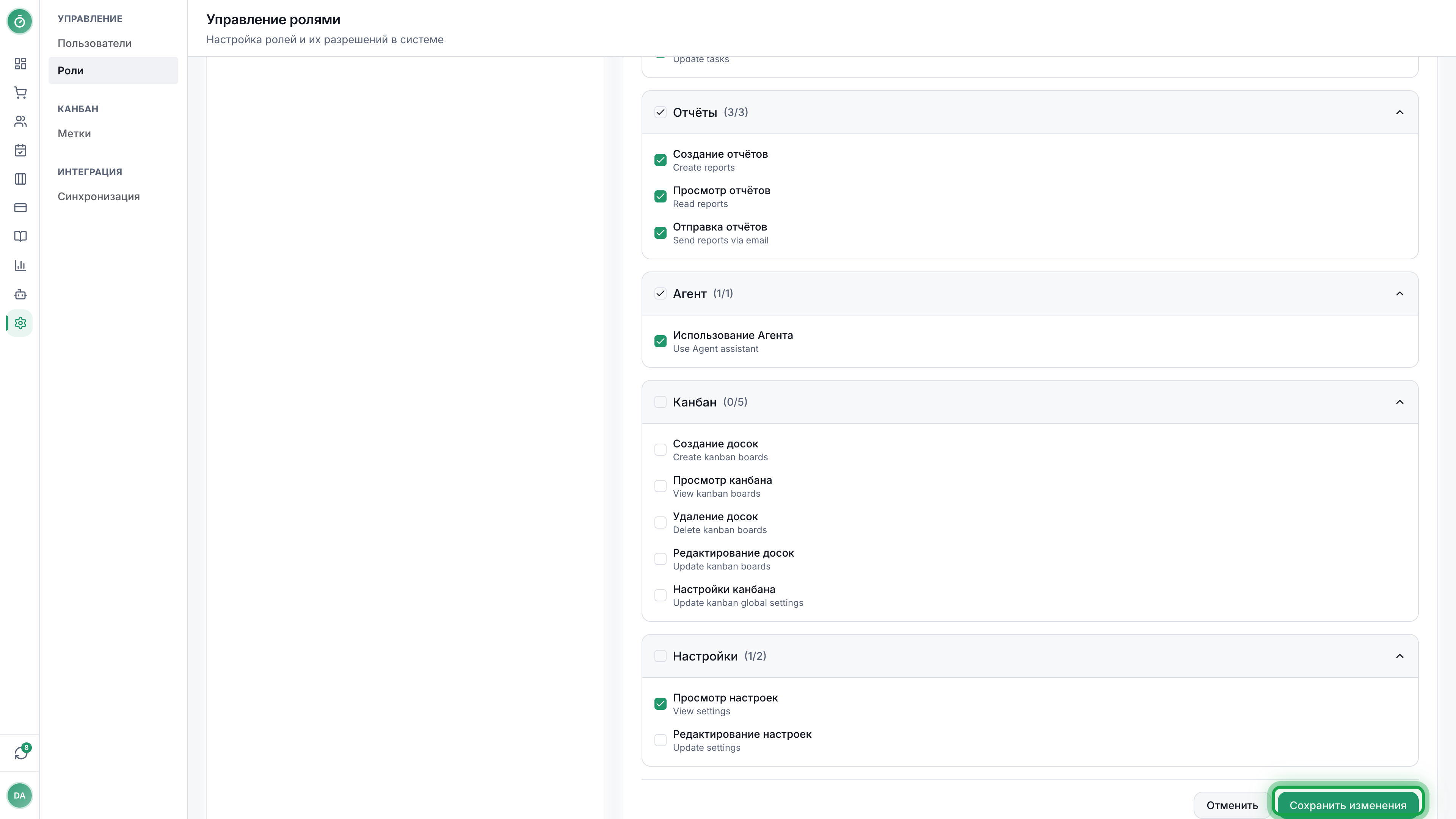Enable Создание досок permission
This screenshot has width=1456, height=819.
click(x=660, y=450)
